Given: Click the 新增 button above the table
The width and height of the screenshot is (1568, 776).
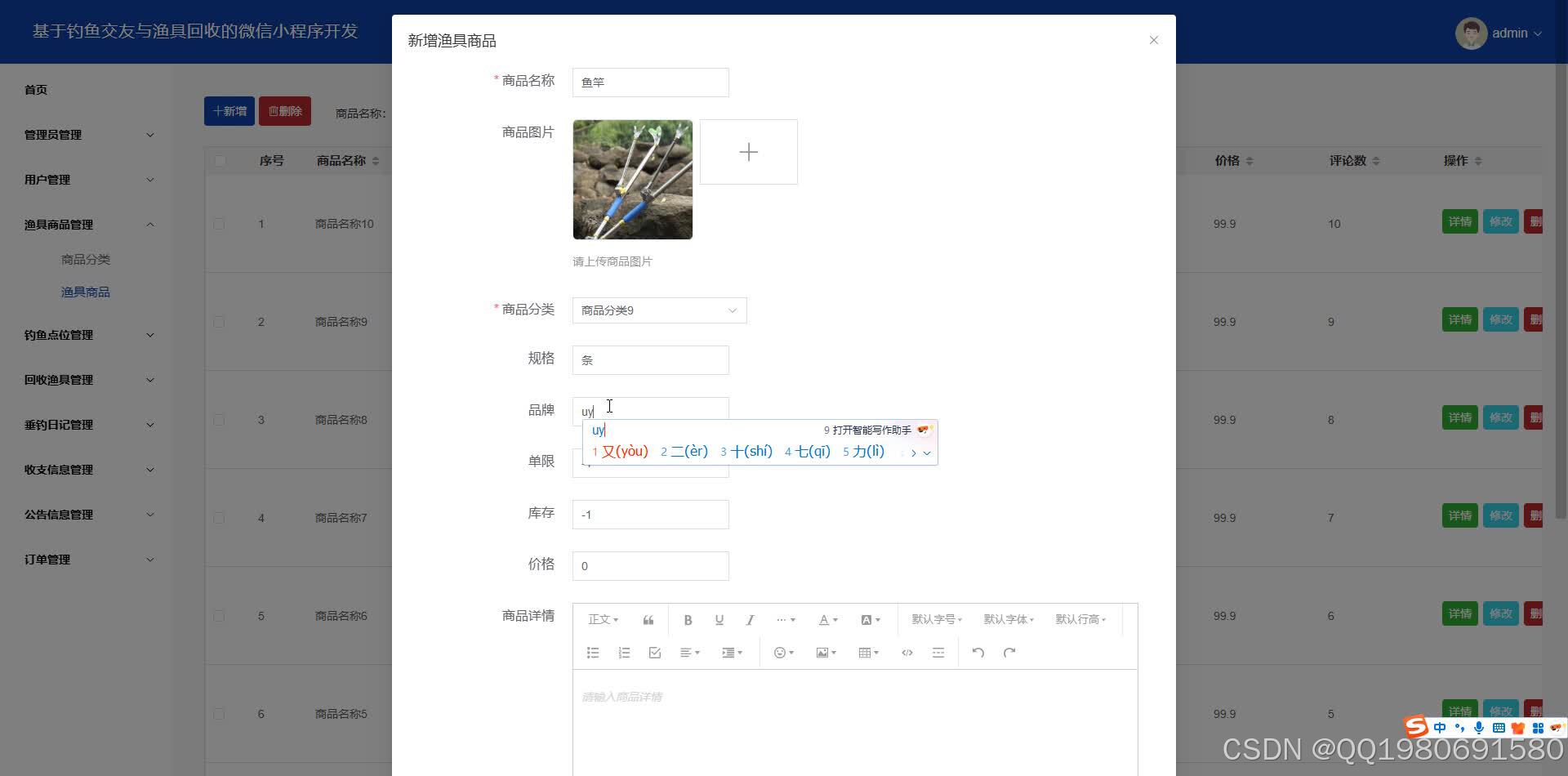Looking at the screenshot, I should pos(229,110).
